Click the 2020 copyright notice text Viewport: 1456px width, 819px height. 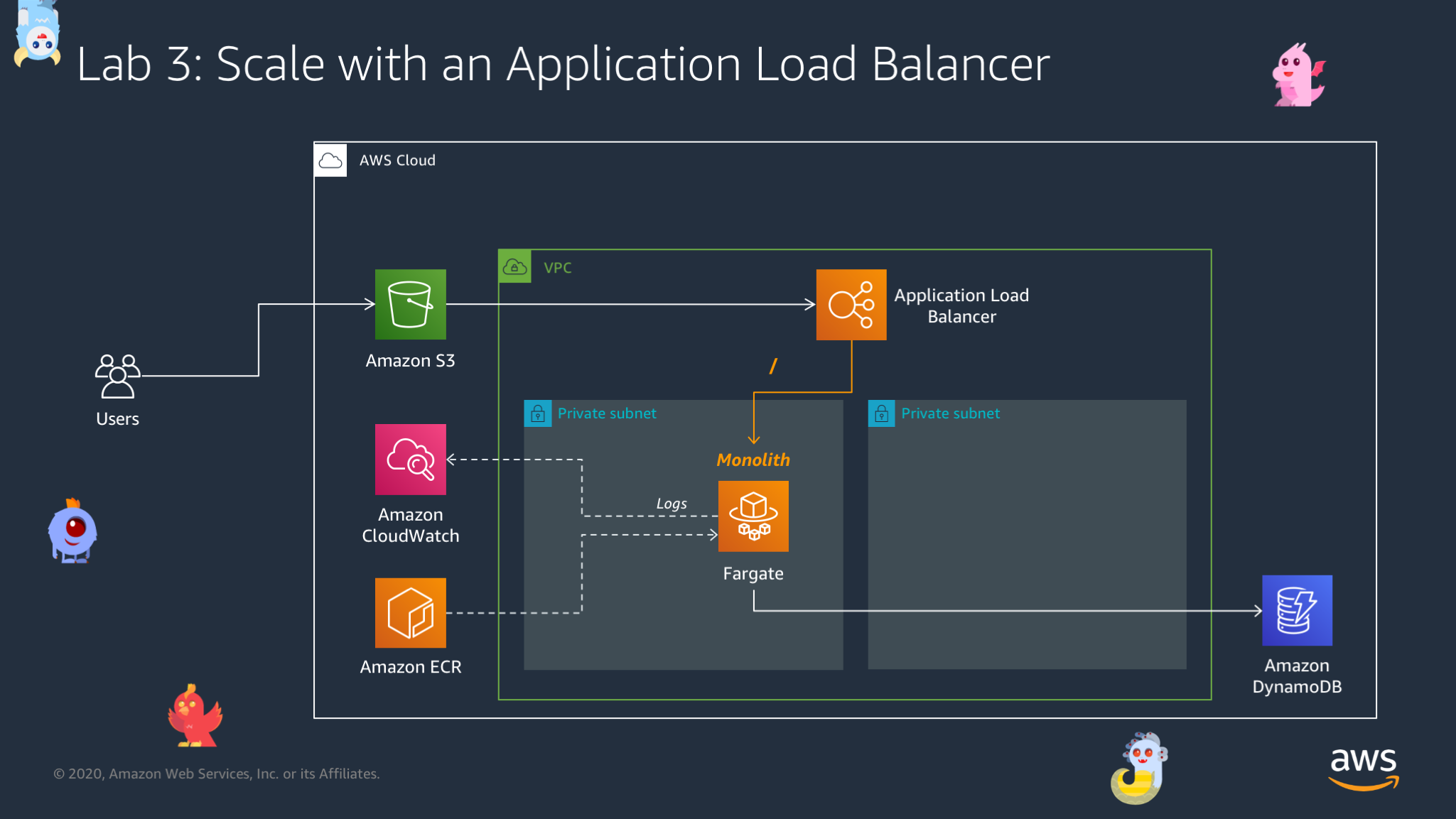(x=217, y=774)
